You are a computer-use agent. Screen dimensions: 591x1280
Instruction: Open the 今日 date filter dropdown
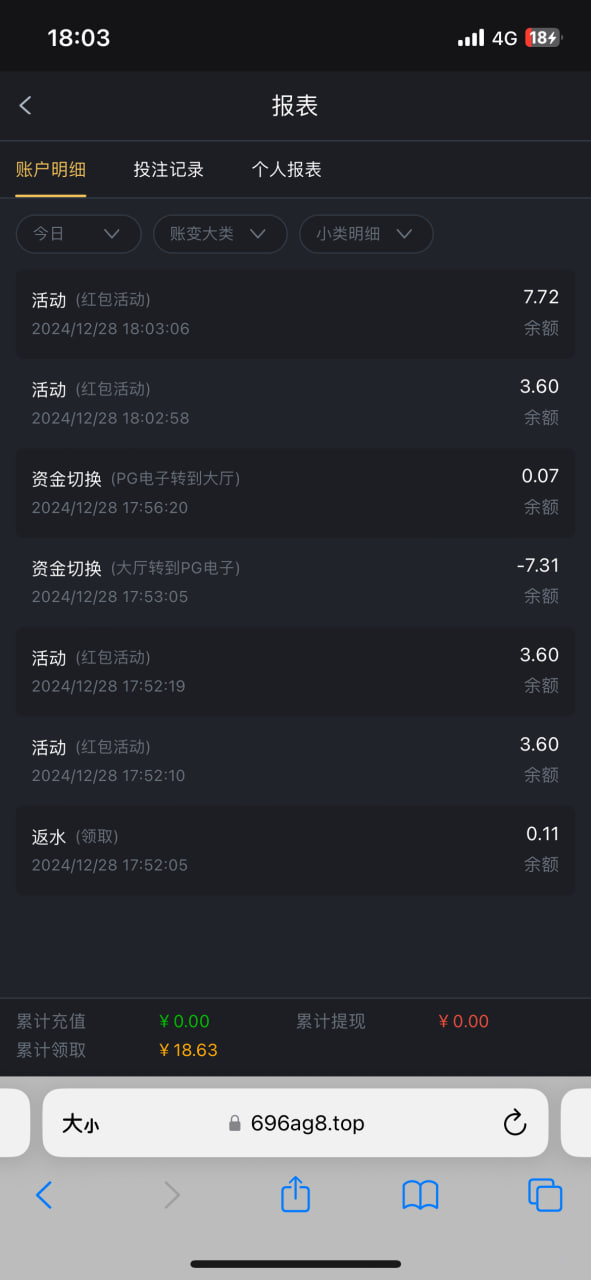click(x=78, y=233)
